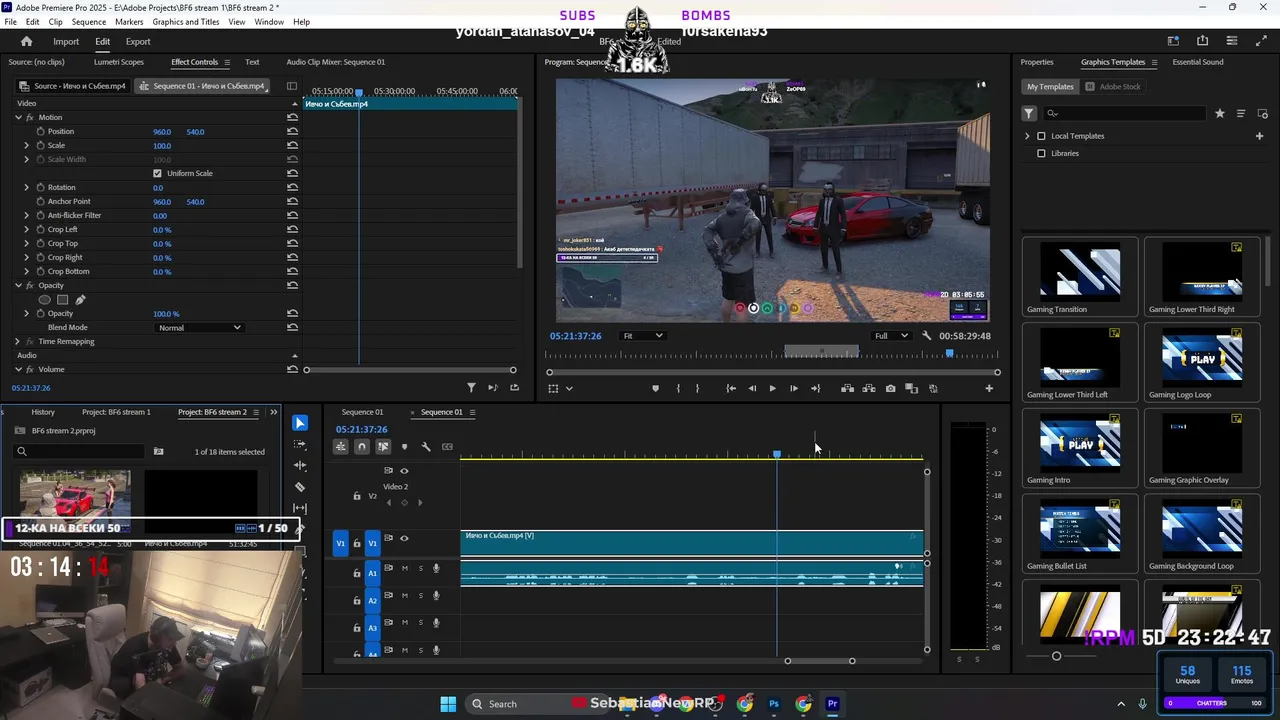
Task: Open the Edit menu
Action: click(32, 22)
